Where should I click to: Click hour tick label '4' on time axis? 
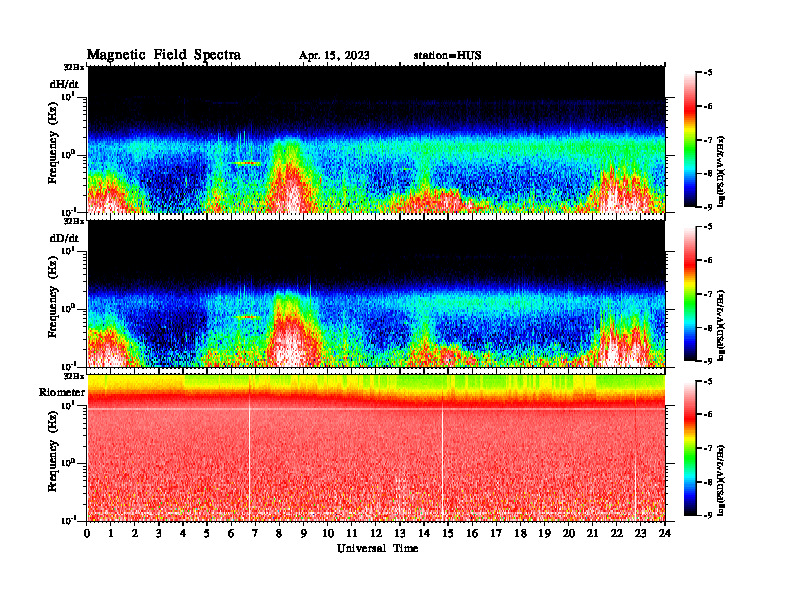(183, 533)
